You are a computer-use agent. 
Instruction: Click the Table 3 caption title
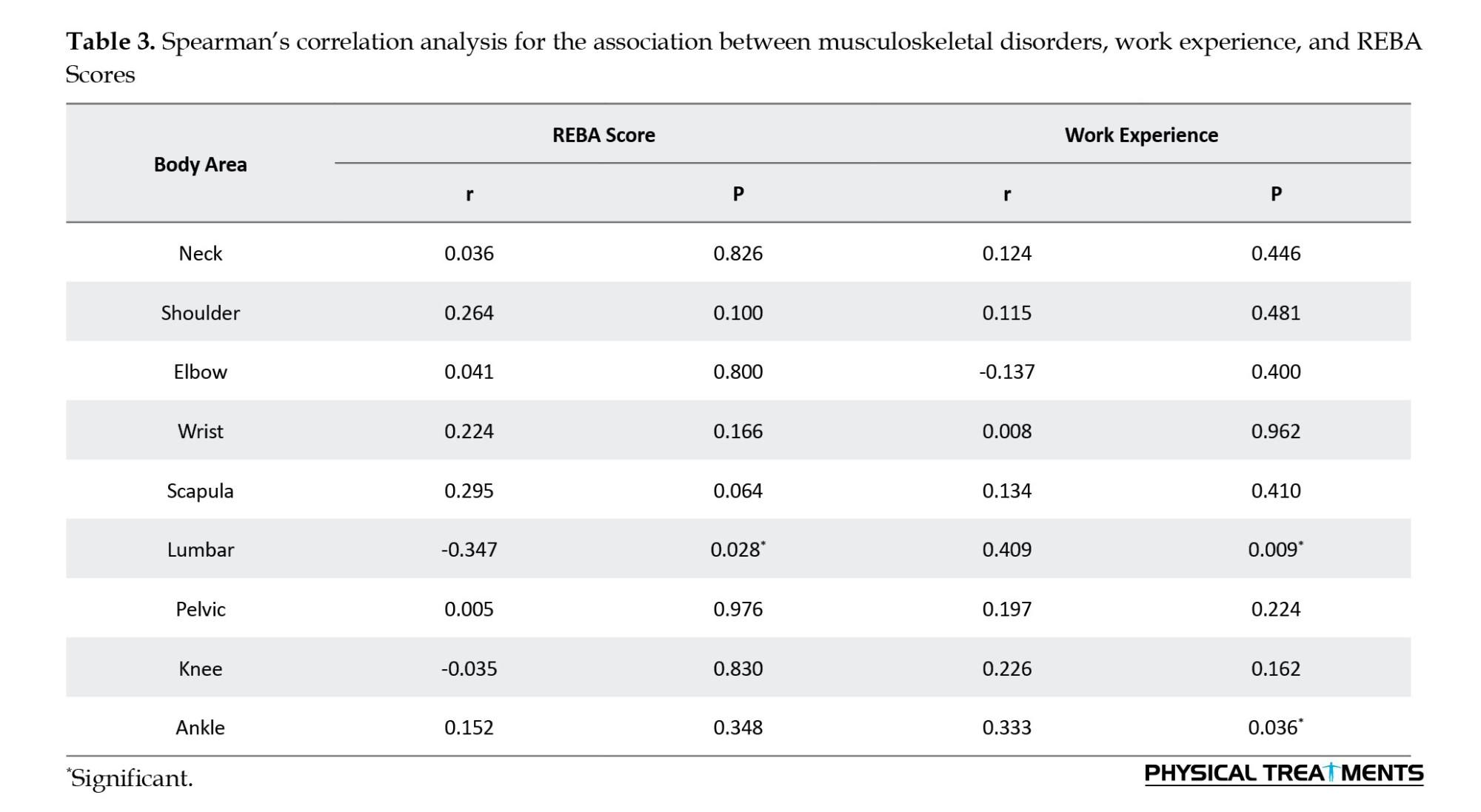(743, 57)
